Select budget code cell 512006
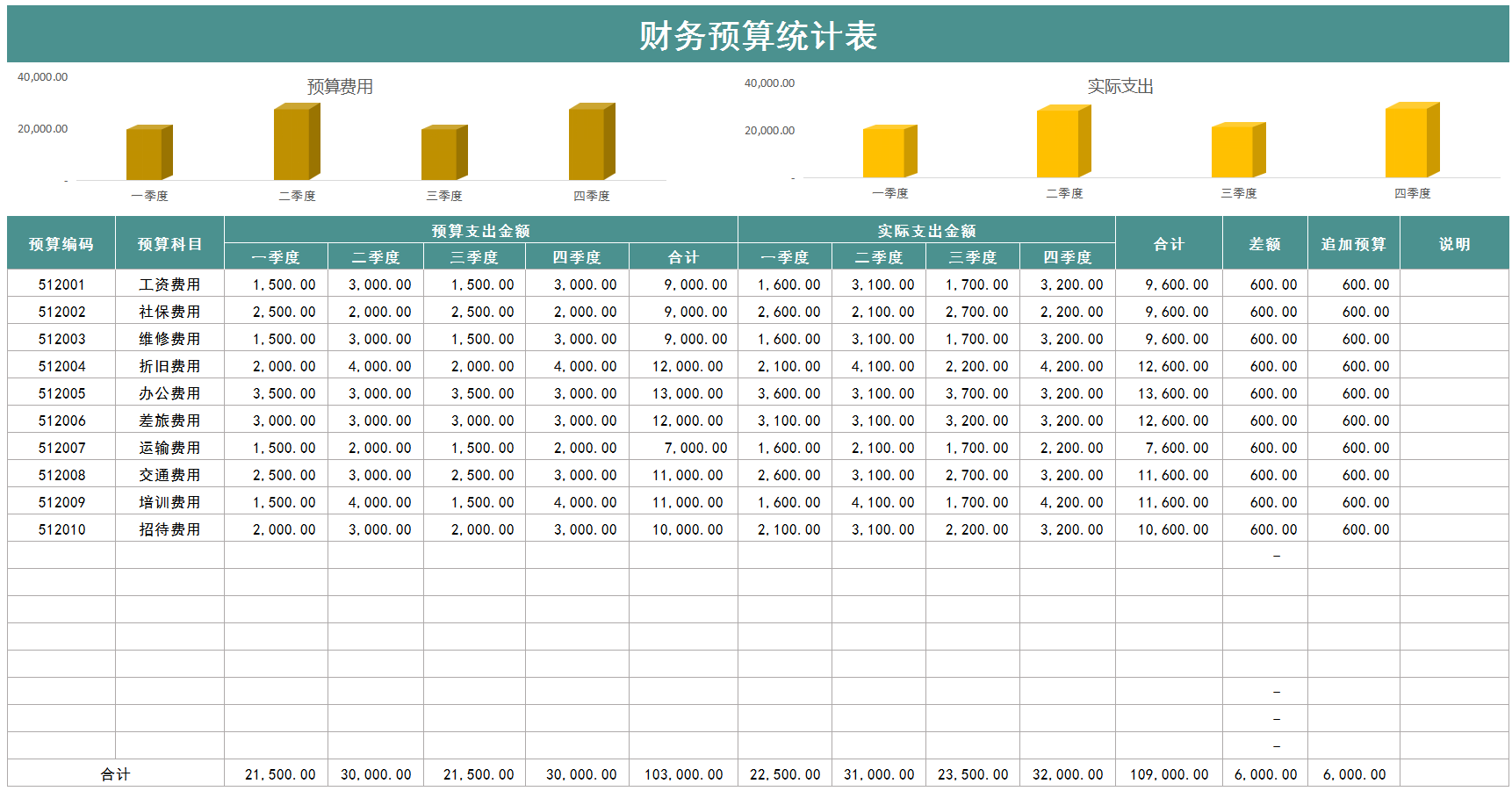The width and height of the screenshot is (1512, 791). click(x=61, y=421)
